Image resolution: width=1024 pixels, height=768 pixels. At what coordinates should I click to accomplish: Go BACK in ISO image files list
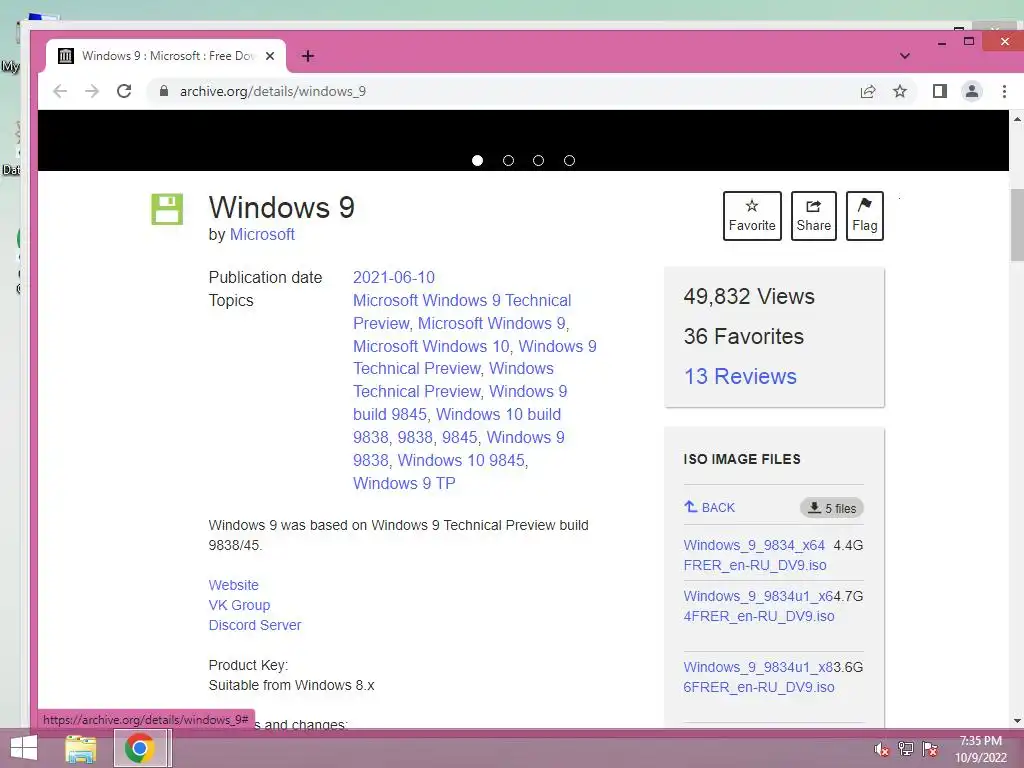click(x=709, y=507)
